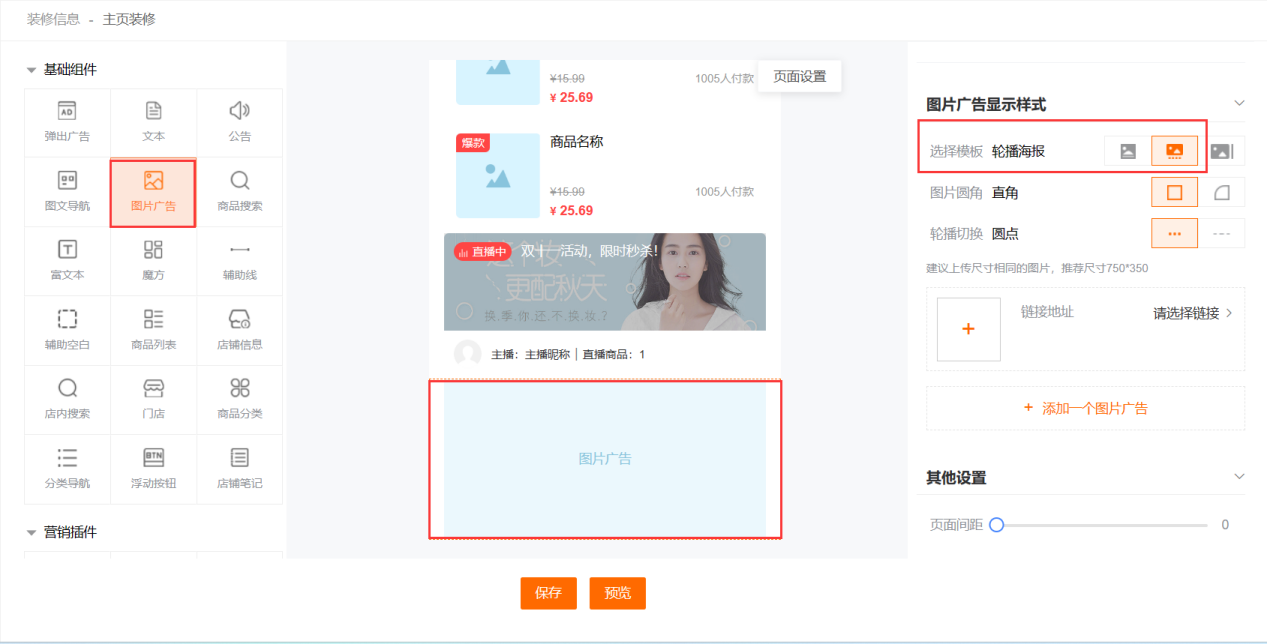This screenshot has width=1267, height=644.
Task: Pick the 图文导航 navigation component
Action: pos(67,192)
